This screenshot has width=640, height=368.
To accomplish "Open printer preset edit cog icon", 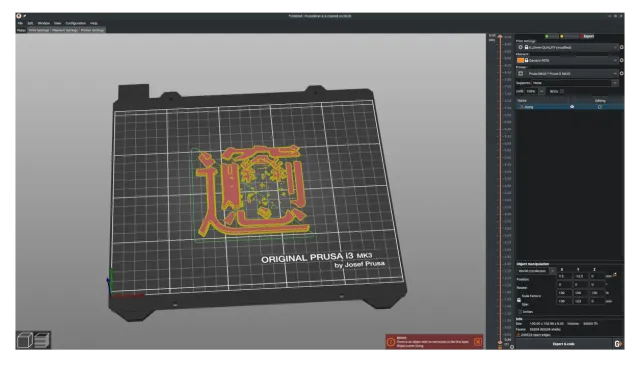I will coord(622,73).
